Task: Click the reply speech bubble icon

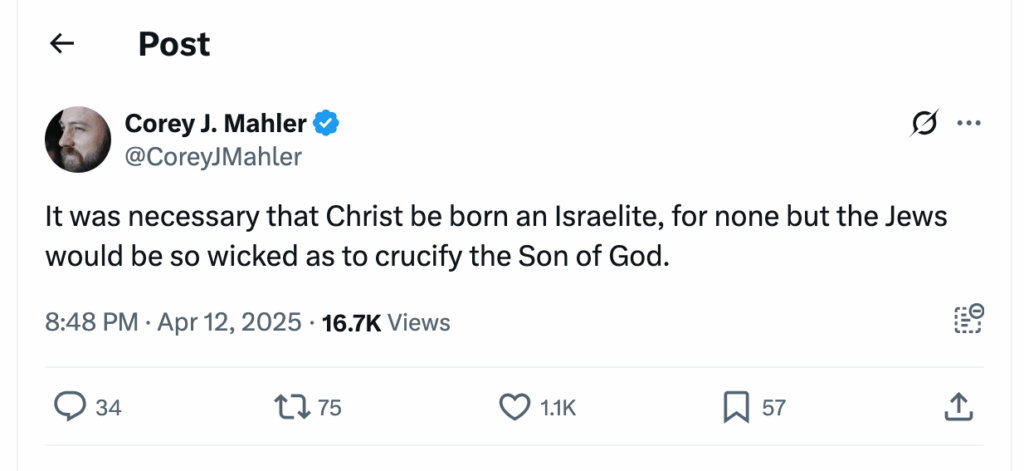Action: pyautogui.click(x=68, y=407)
